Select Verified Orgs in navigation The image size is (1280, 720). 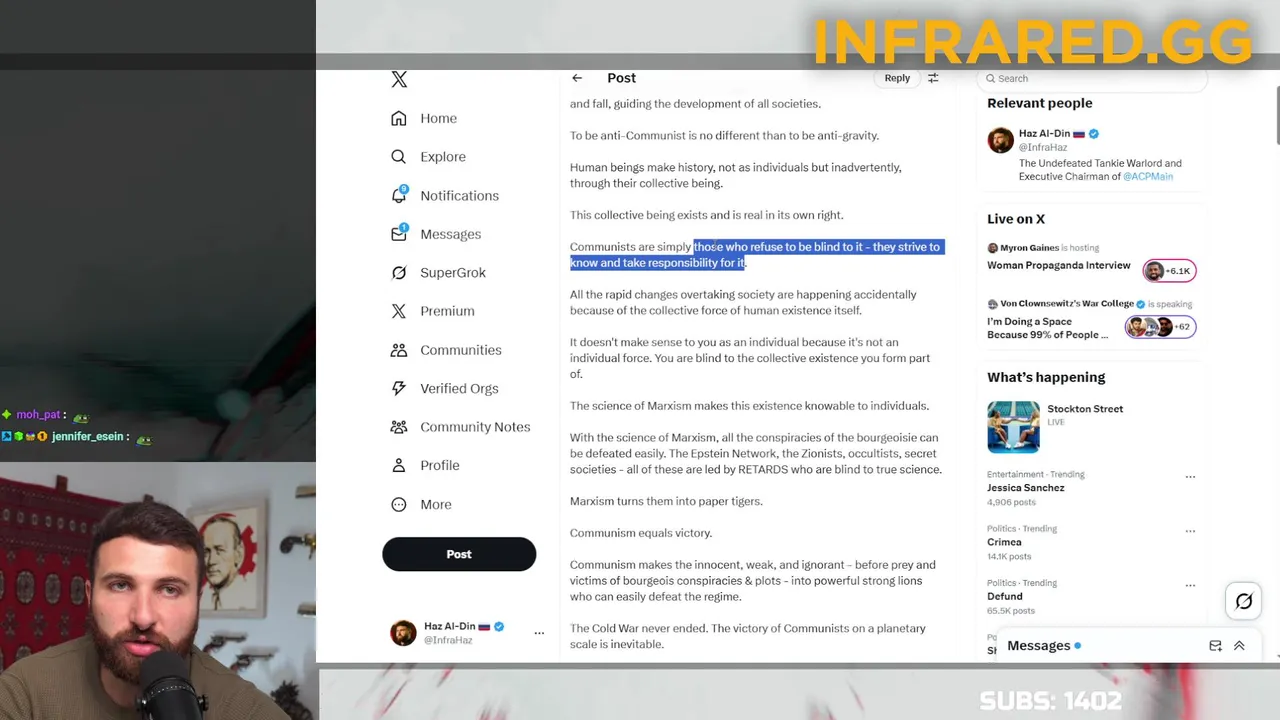tap(459, 388)
